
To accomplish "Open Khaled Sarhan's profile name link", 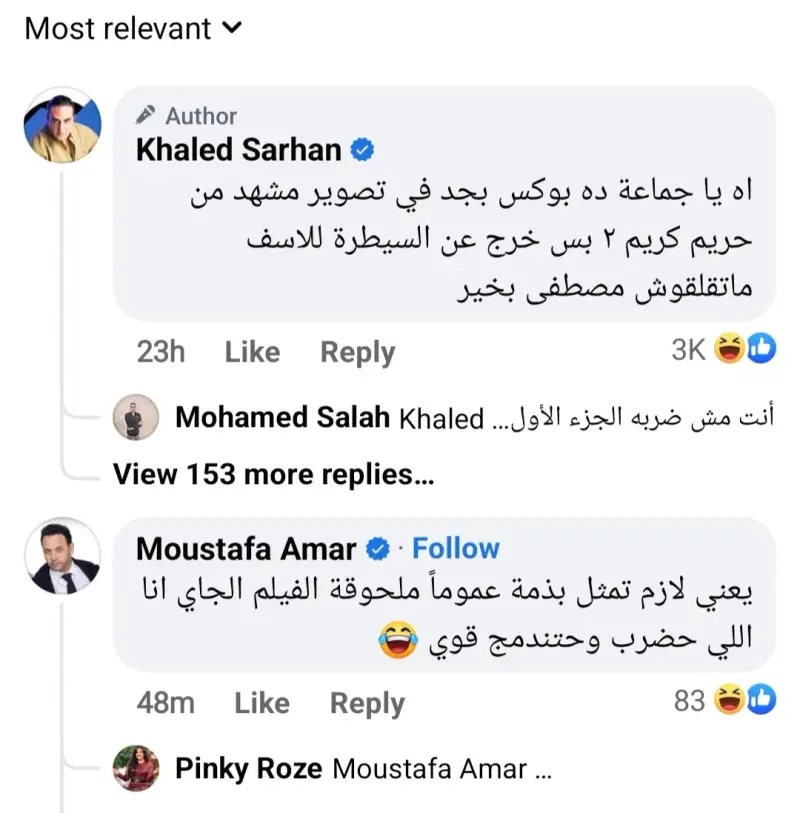I will (x=239, y=151).
